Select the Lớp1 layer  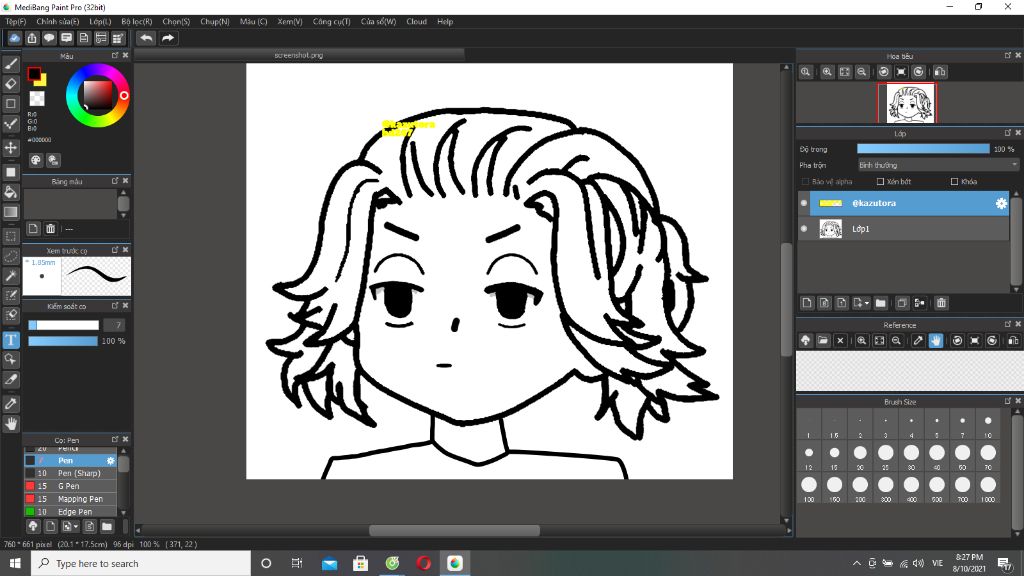(x=903, y=229)
